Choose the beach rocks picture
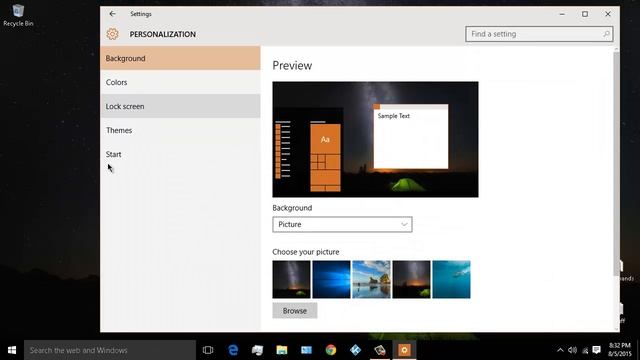This screenshot has height=360, width=640. point(371,280)
